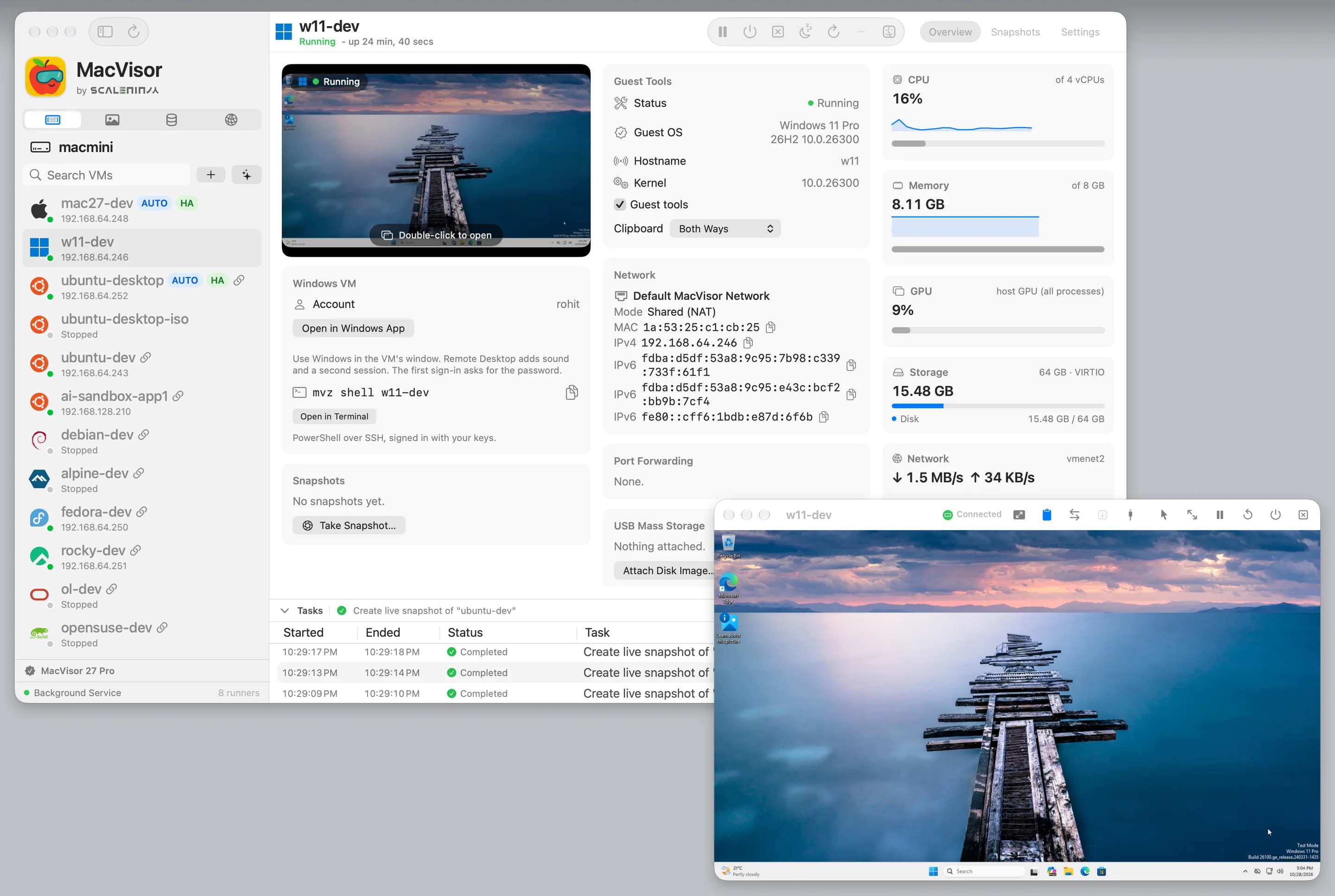1335x896 pixels.
Task: Select ubuntu-dev in the VM list
Action: pyautogui.click(x=142, y=364)
